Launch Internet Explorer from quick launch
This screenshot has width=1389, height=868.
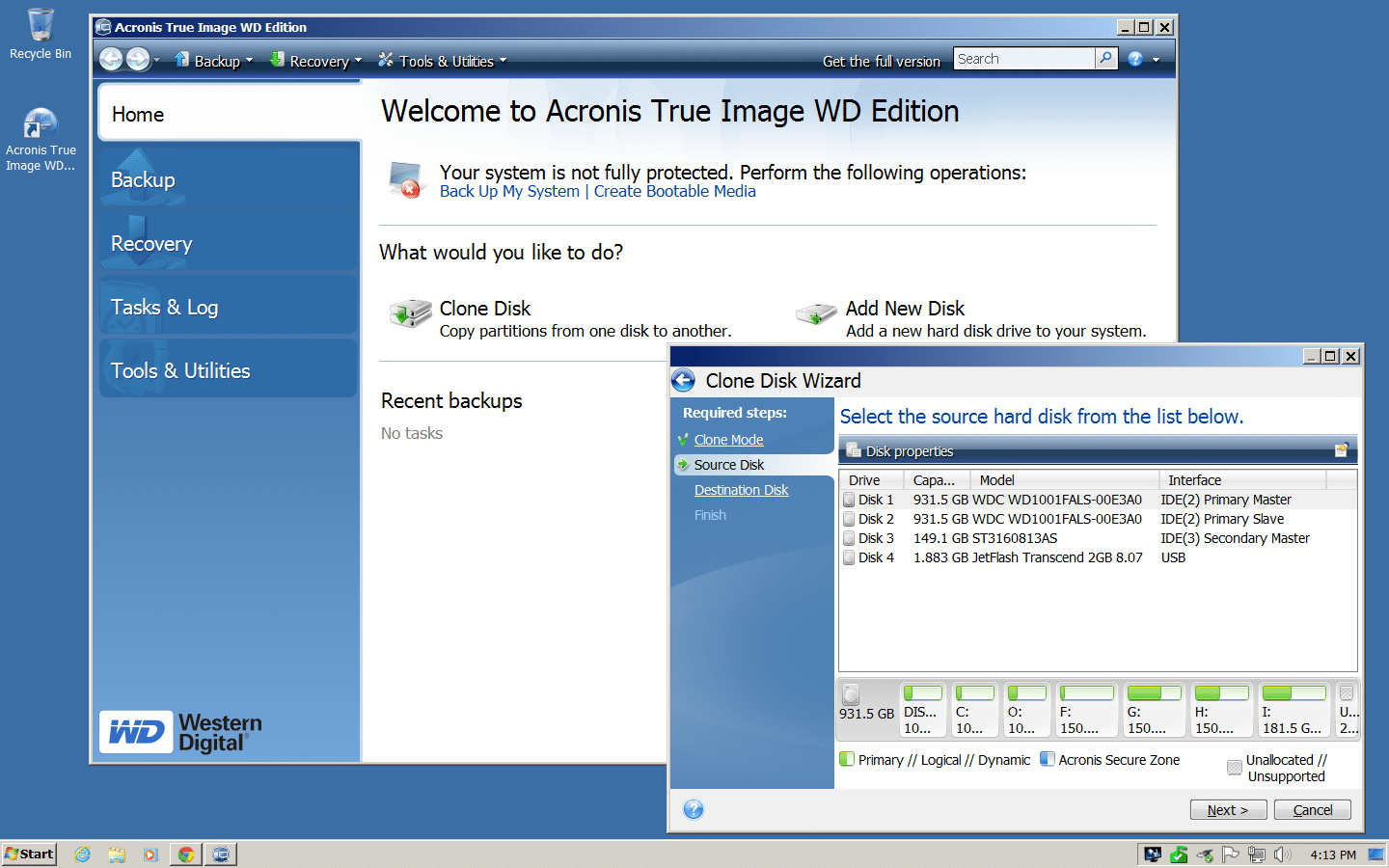click(x=83, y=854)
